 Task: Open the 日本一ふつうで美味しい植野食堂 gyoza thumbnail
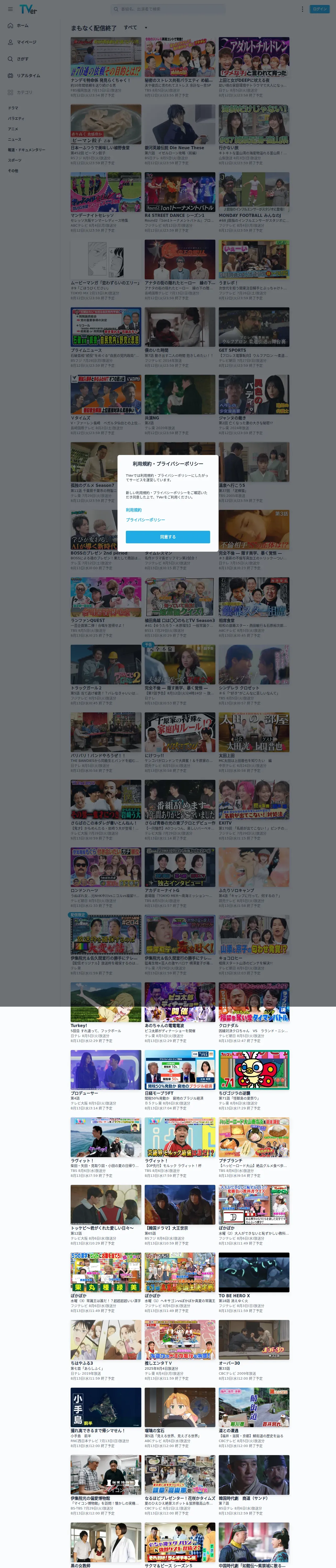click(105, 124)
